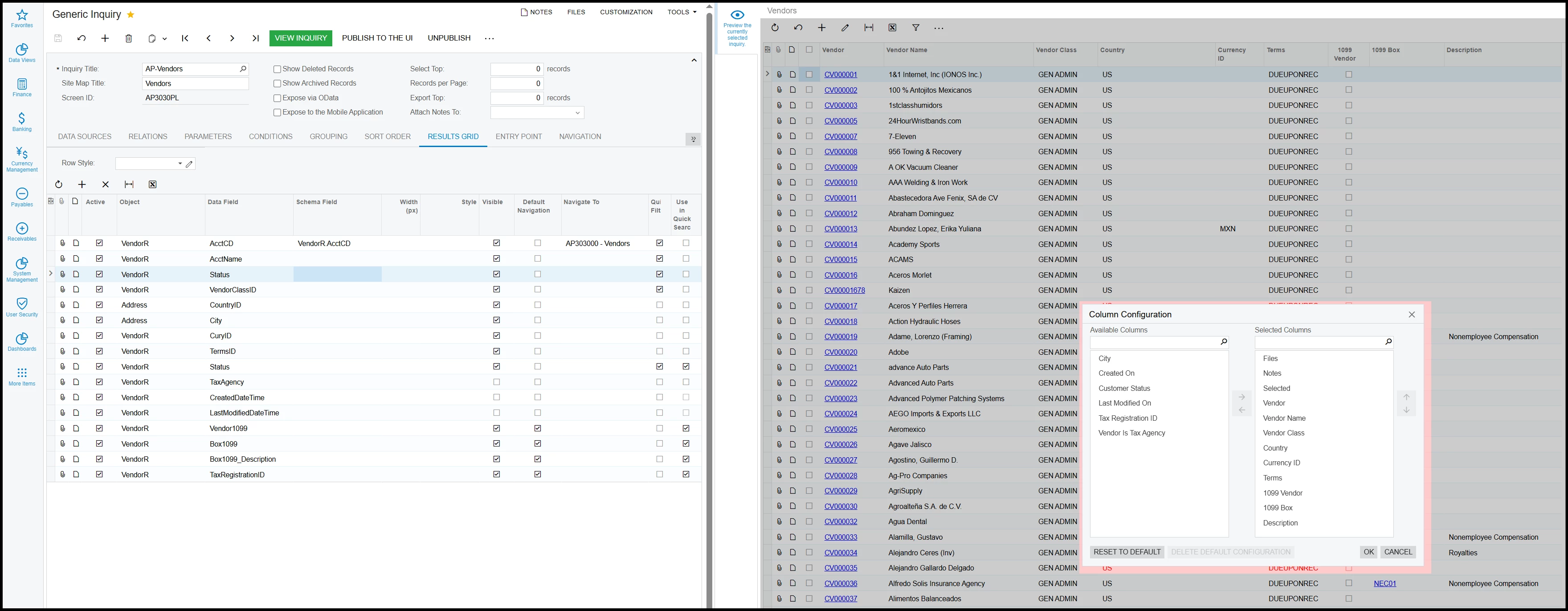The height and width of the screenshot is (611, 1568).
Task: Switch to the Conditions tab
Action: (x=270, y=136)
